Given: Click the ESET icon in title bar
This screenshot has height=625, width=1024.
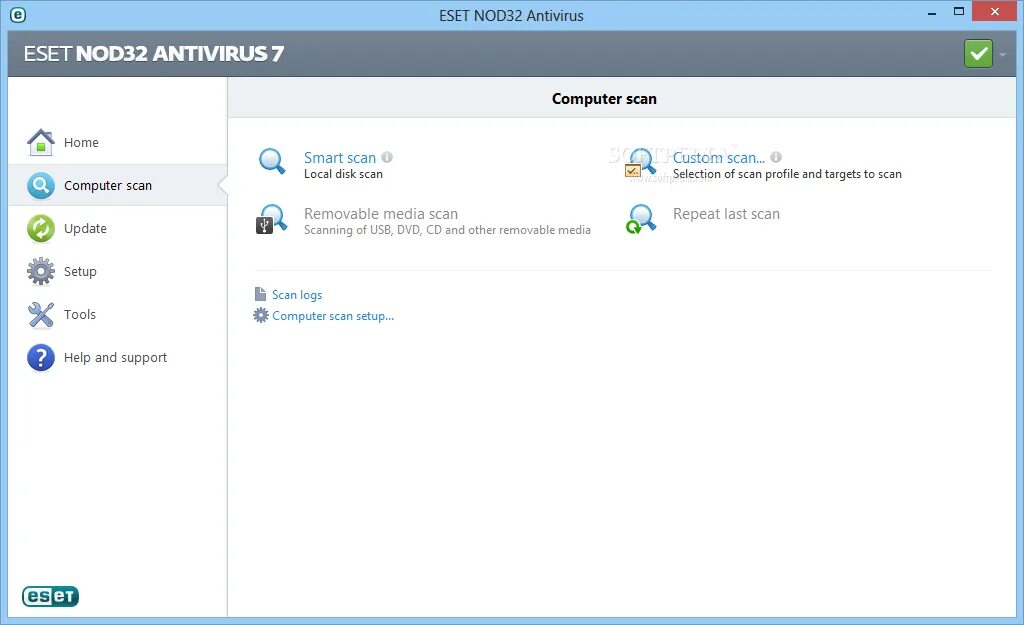Looking at the screenshot, I should tap(18, 14).
